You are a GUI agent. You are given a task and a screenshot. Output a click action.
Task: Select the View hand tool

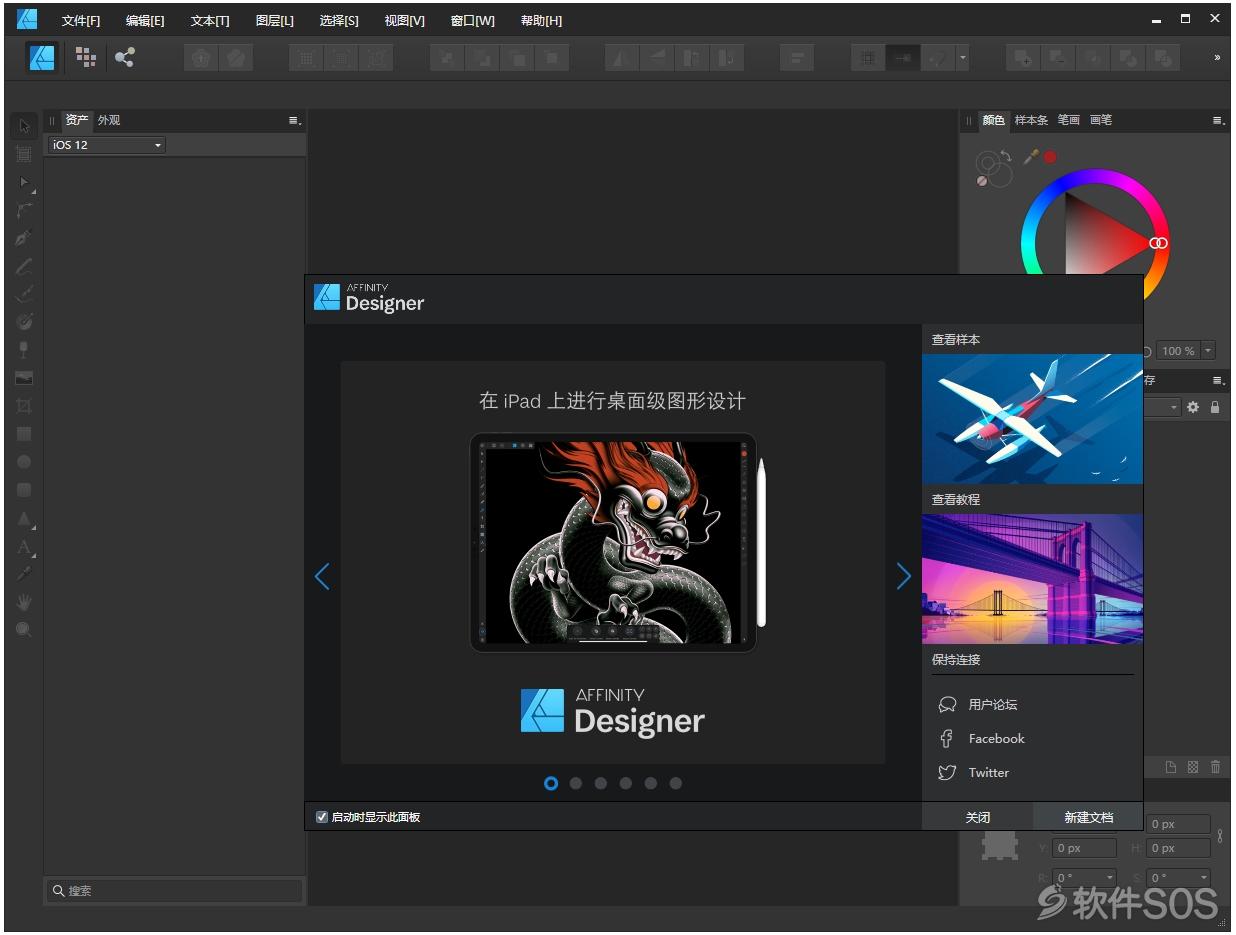[x=24, y=602]
